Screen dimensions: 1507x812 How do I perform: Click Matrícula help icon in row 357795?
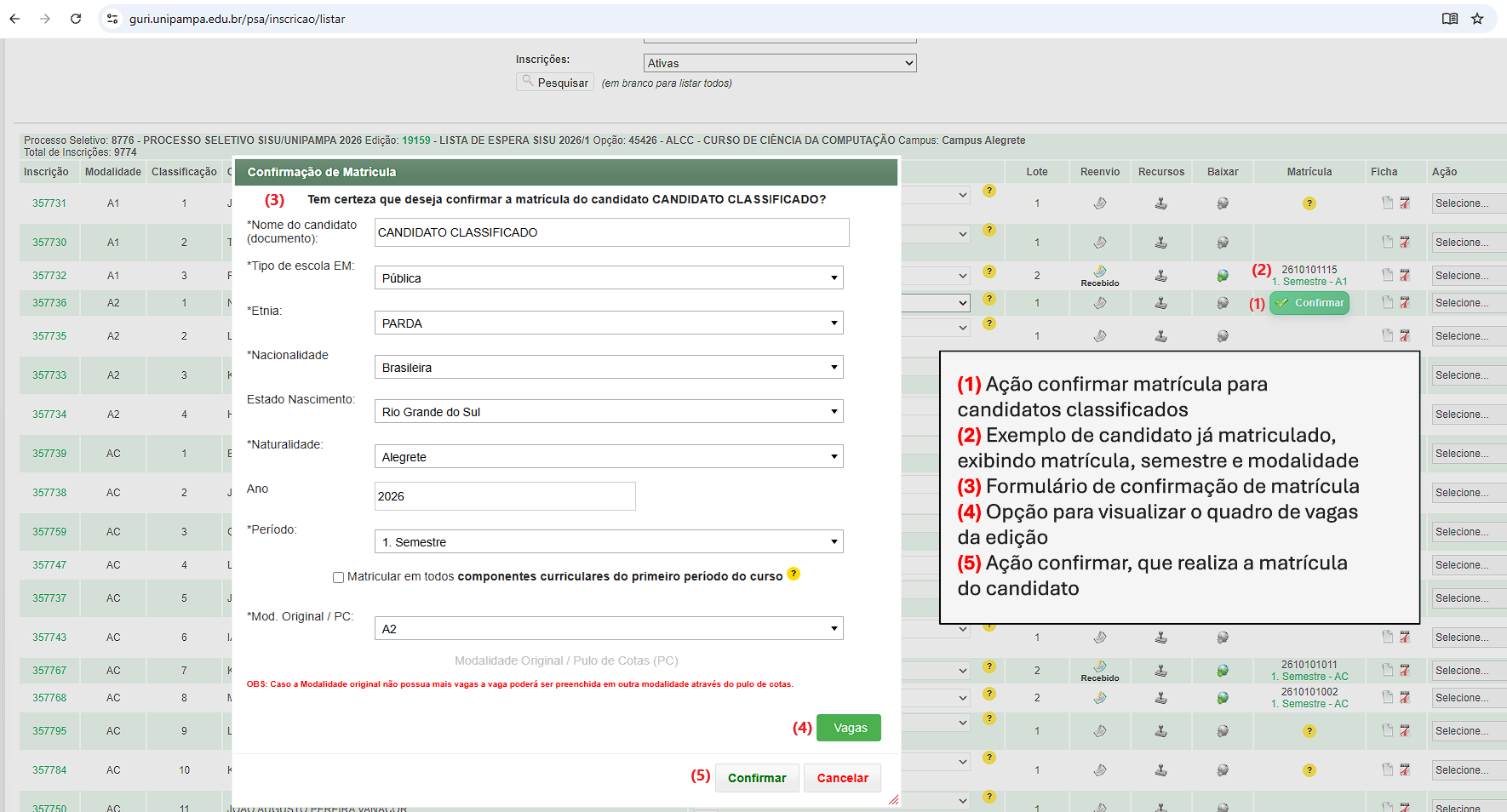1309,731
